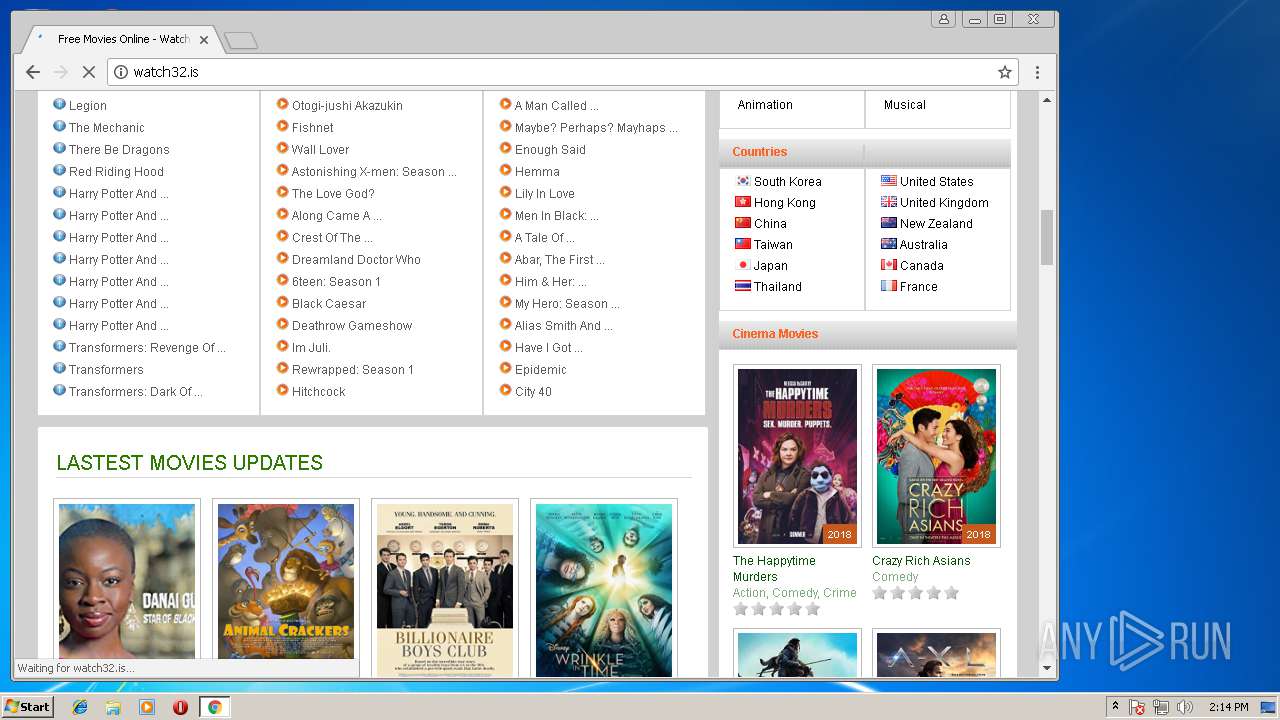Click the South Korea flag icon
This screenshot has height=720, width=1280.
pos(743,181)
